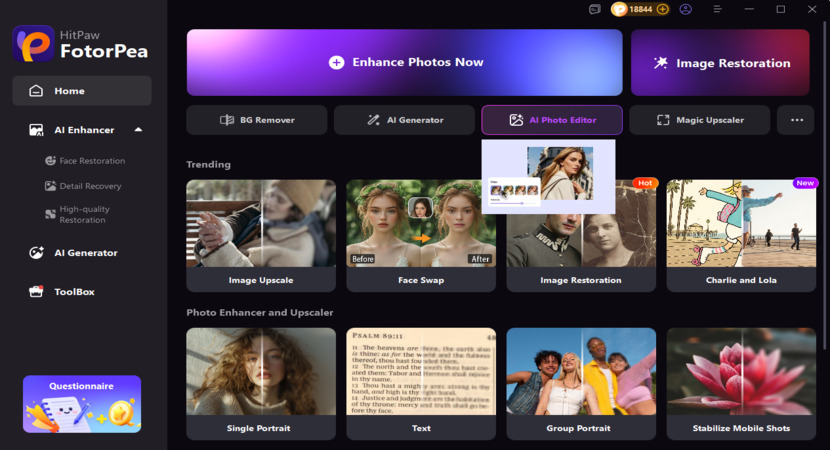Add credits with the plus coin icon
This screenshot has height=450, width=830.
click(x=662, y=9)
